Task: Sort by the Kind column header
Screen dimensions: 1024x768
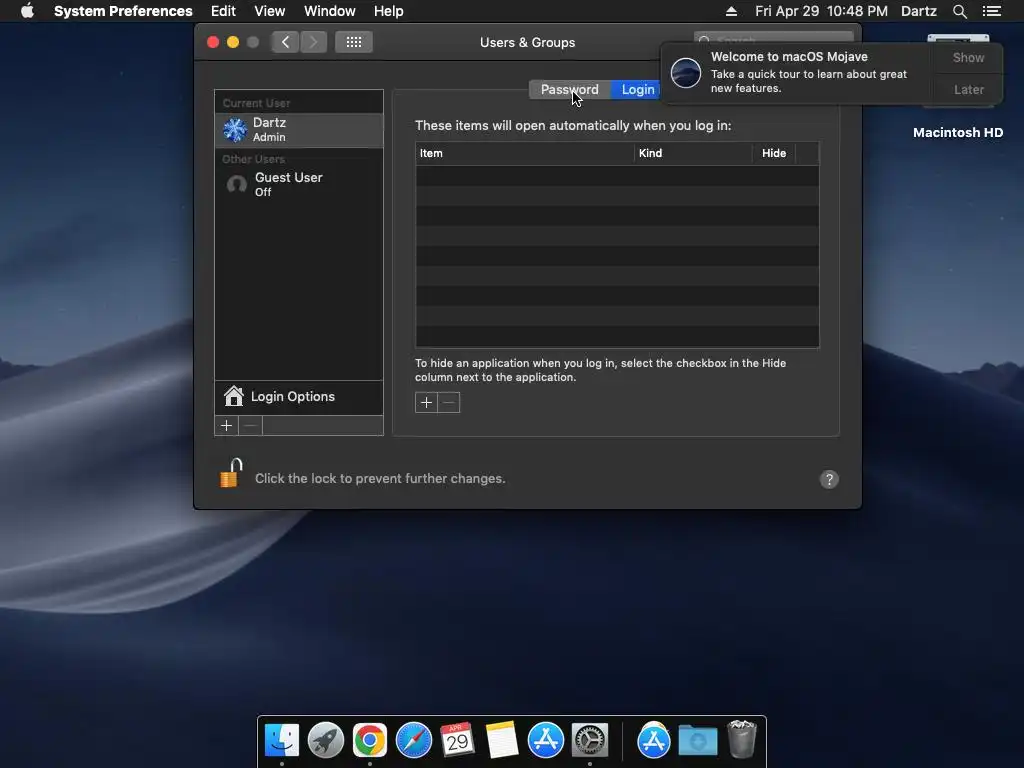Action: pos(693,153)
